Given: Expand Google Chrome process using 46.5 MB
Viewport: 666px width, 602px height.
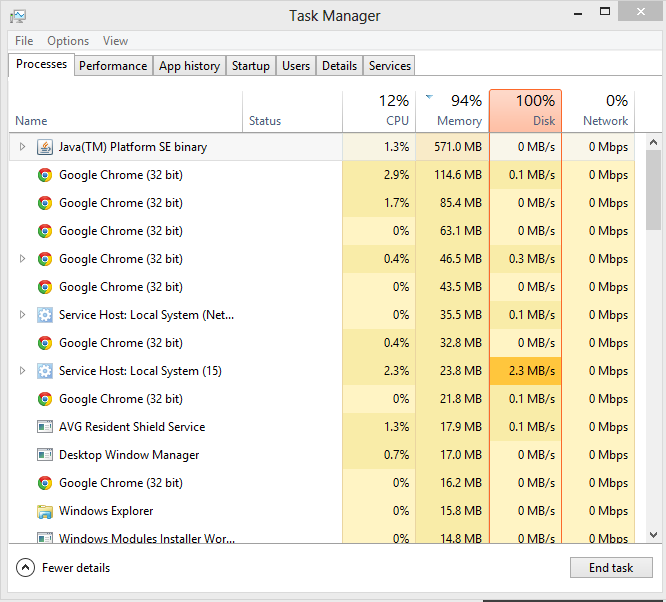Looking at the screenshot, I should 23,259.
